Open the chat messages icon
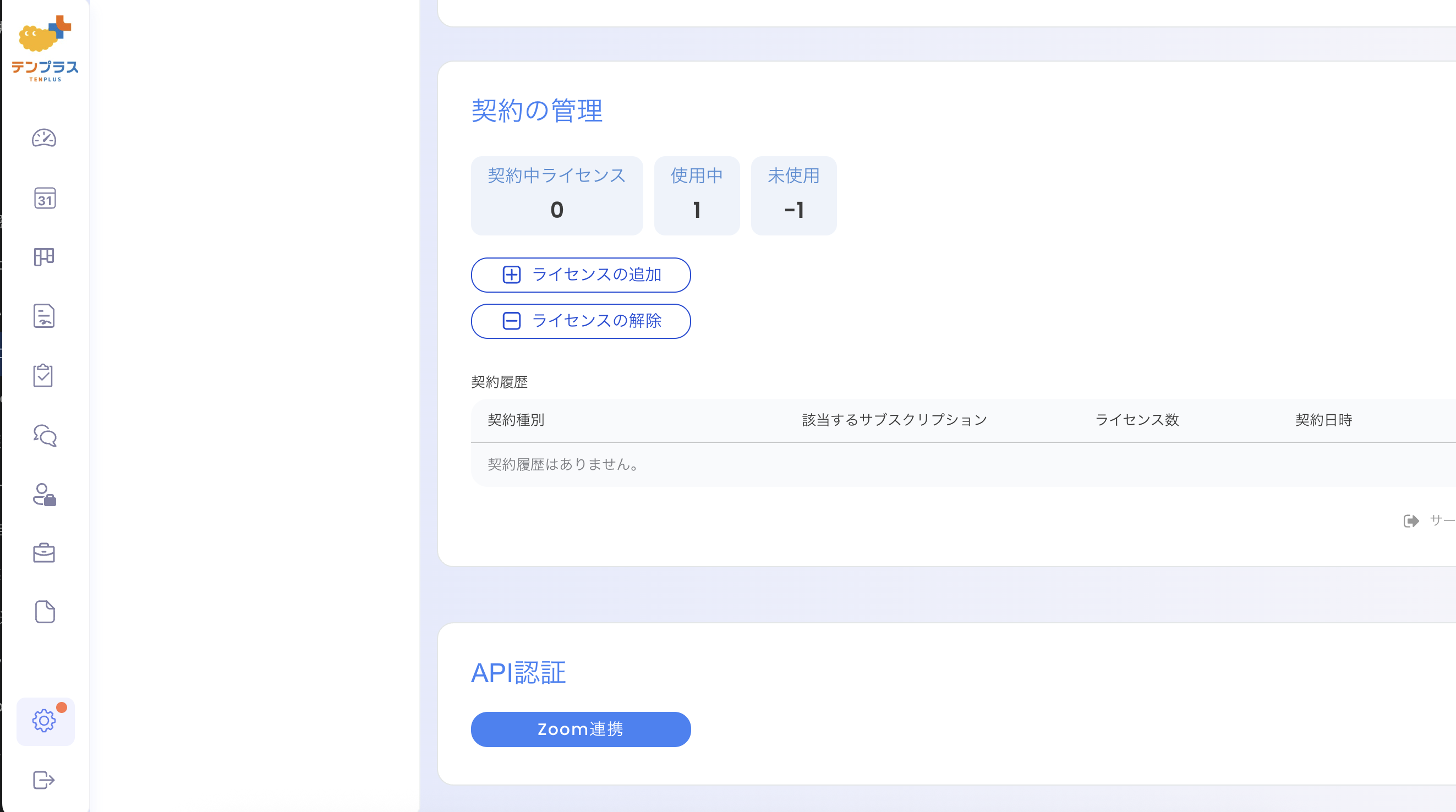This screenshot has height=812, width=1456. click(x=45, y=435)
